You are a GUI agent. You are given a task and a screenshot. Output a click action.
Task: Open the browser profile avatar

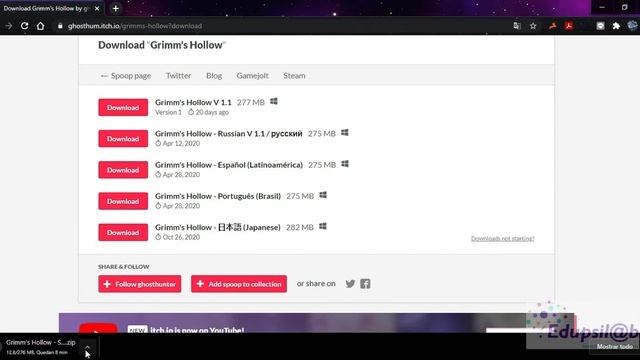(x=632, y=26)
